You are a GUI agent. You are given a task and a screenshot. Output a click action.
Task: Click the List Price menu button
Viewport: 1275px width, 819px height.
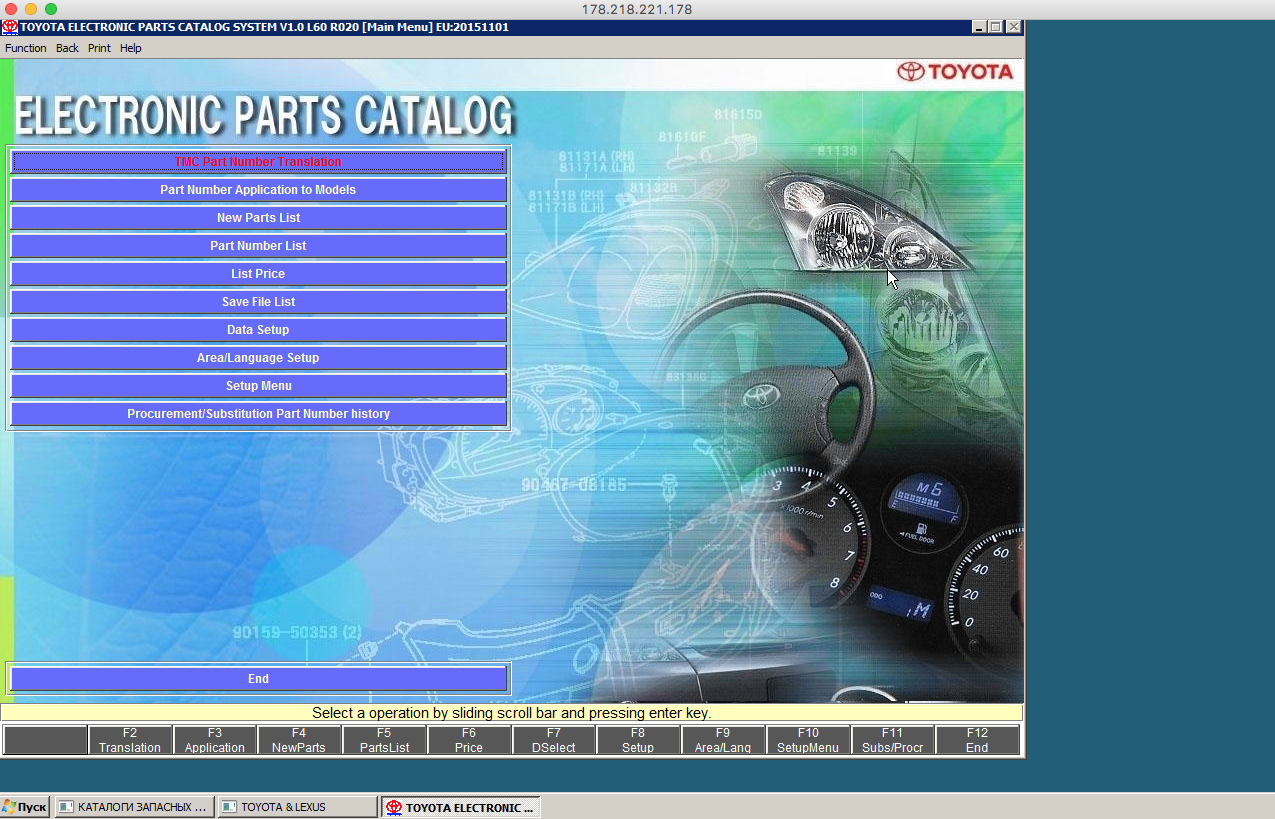tap(258, 273)
